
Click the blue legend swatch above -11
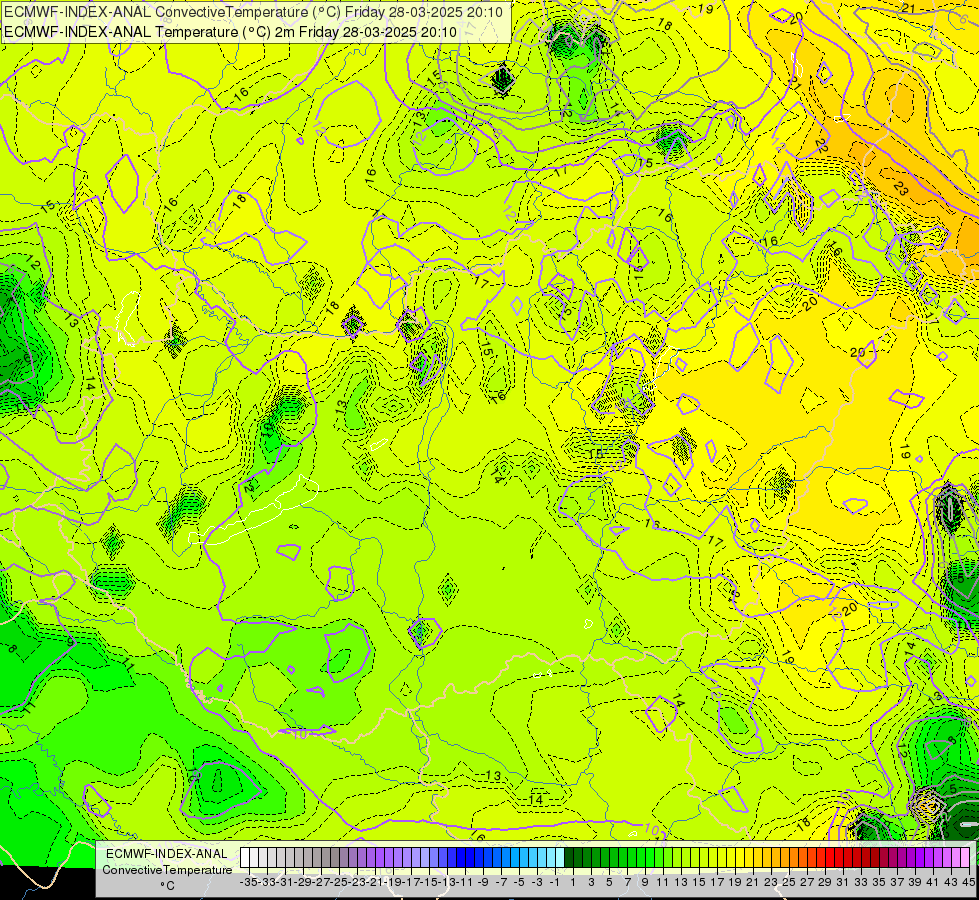[x=461, y=857]
